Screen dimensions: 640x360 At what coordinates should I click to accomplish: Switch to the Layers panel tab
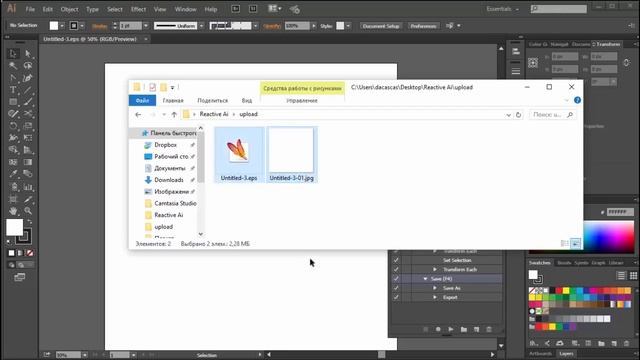coord(566,354)
